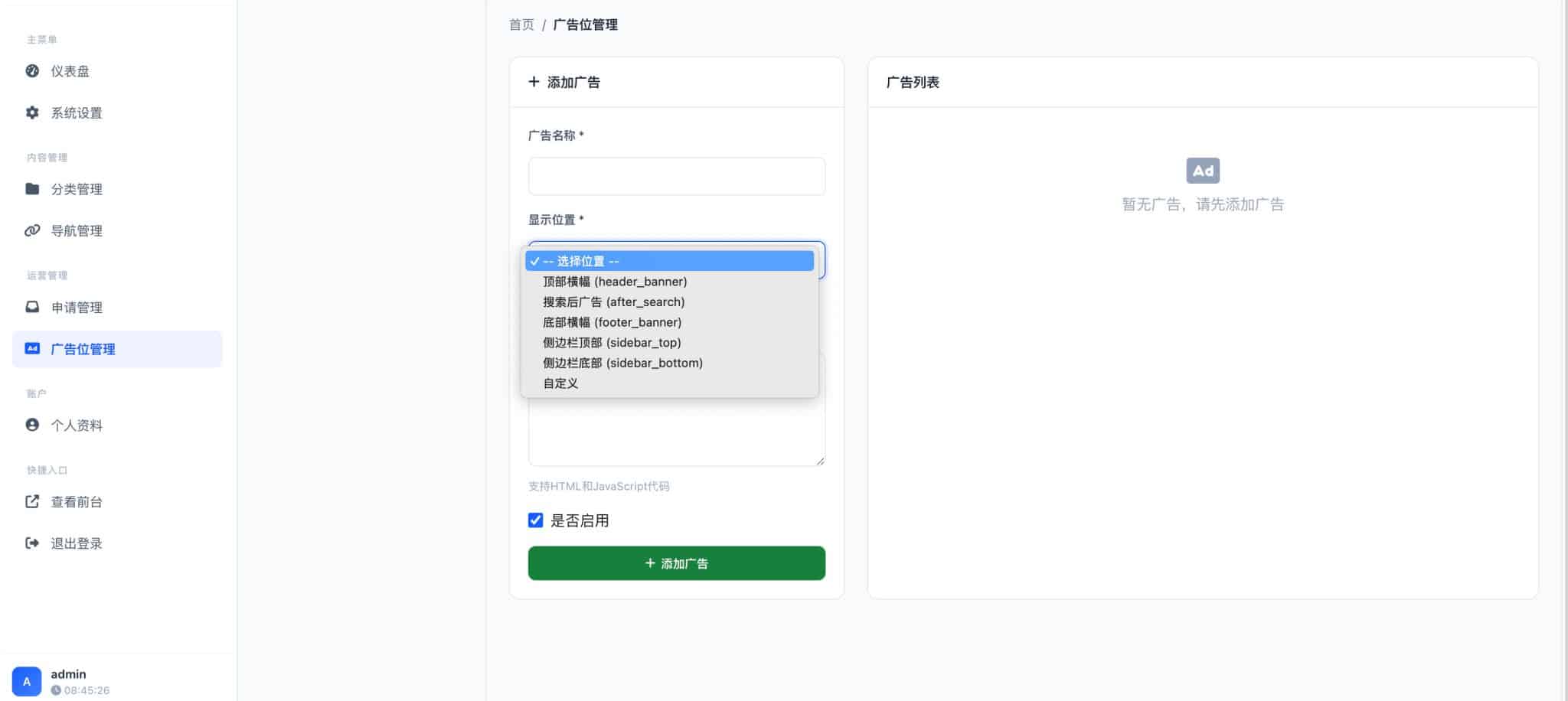Click the 广告名称 input field
1568x701 pixels.
(677, 176)
